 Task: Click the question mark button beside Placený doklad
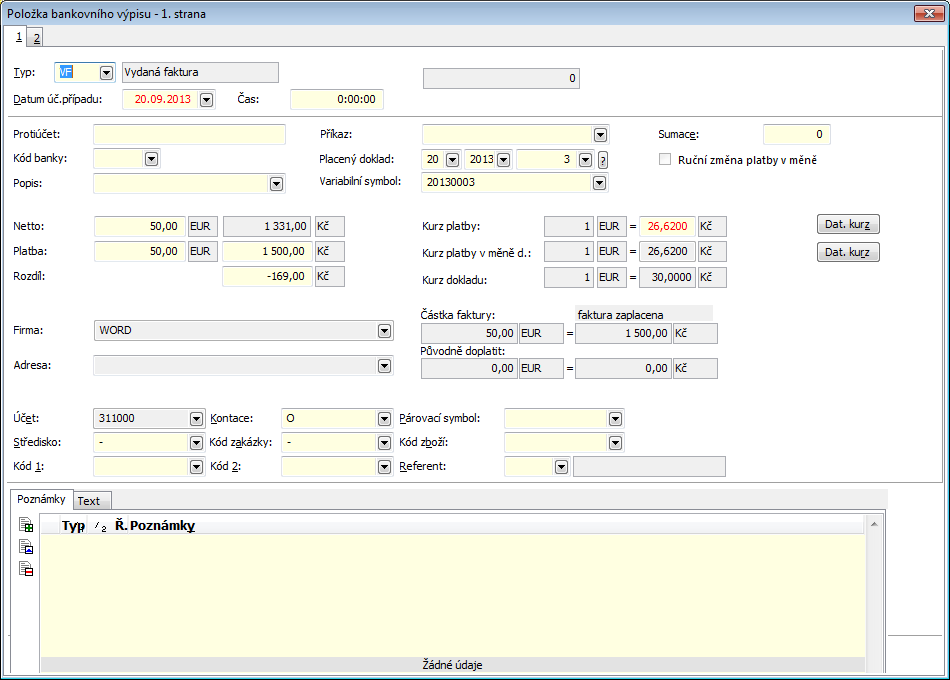[603, 160]
